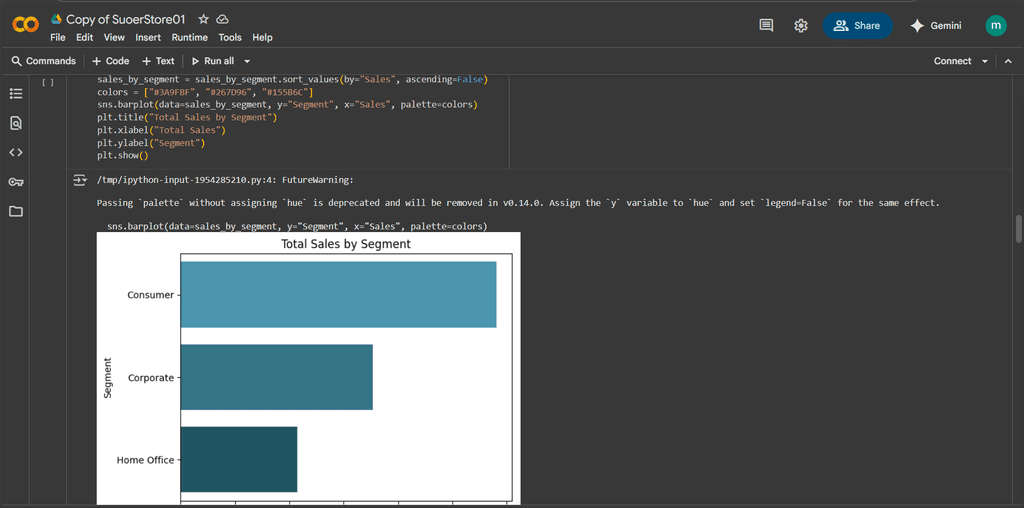Click the Share button
Image resolution: width=1024 pixels, height=508 pixels.
click(x=857, y=26)
